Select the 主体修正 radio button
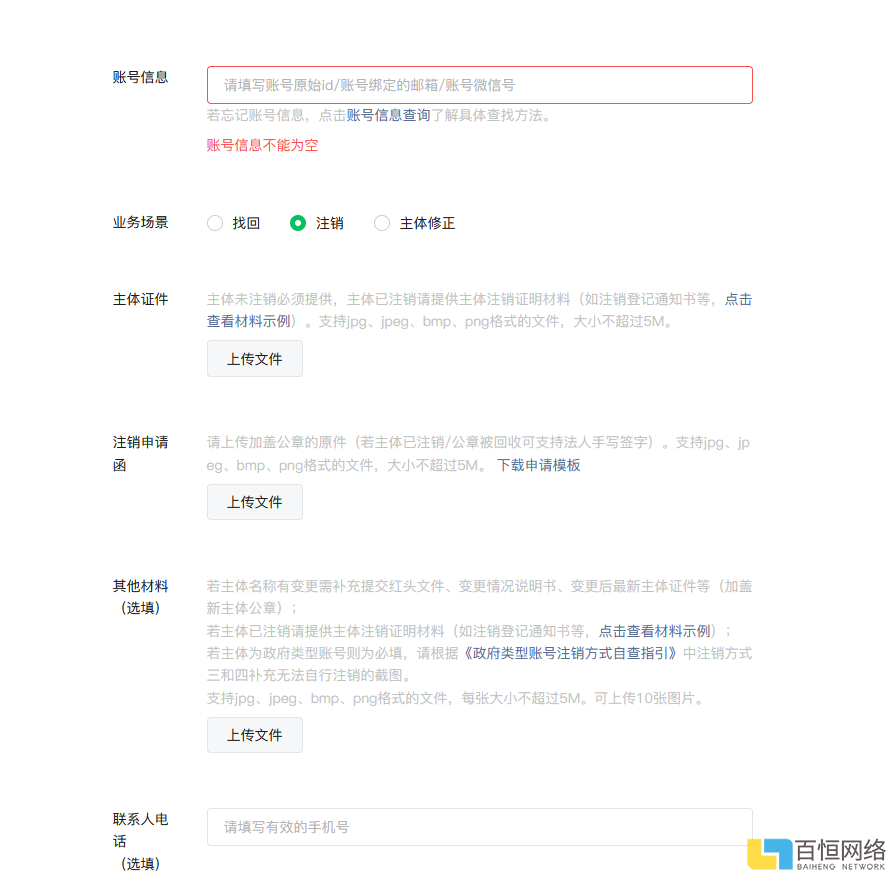The width and height of the screenshot is (887, 874). click(x=382, y=223)
